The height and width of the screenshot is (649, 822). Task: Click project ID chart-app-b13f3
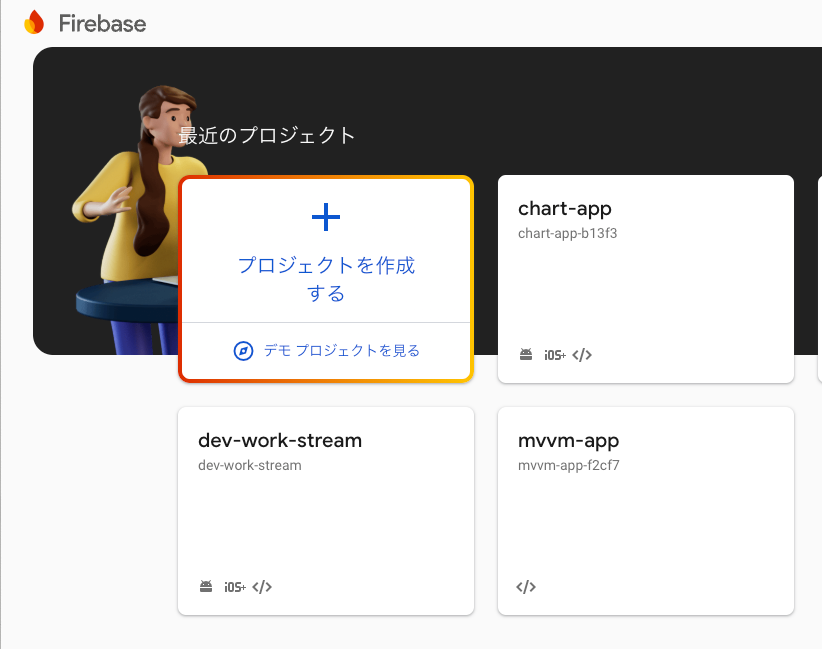[x=567, y=233]
